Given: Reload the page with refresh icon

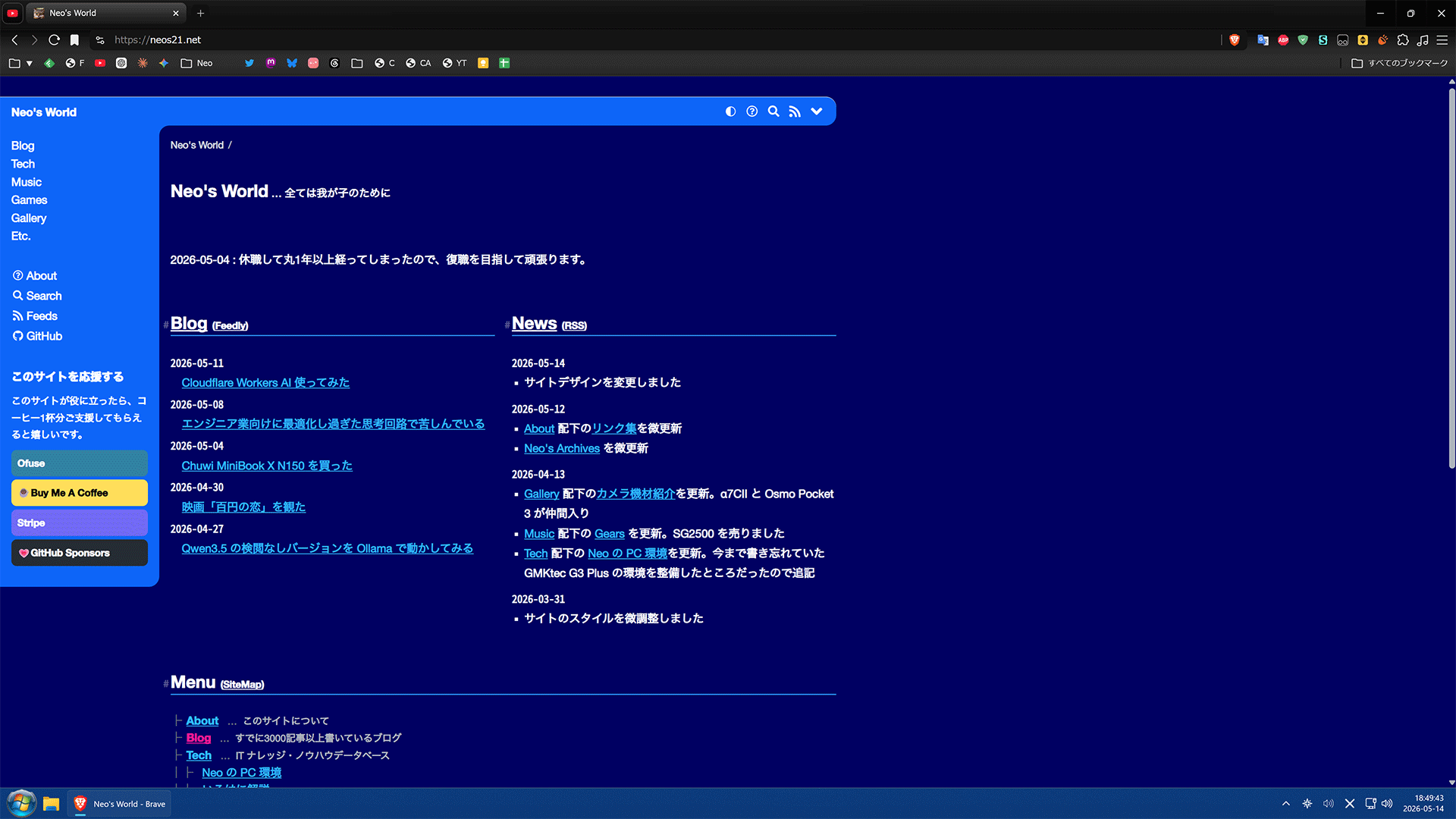Looking at the screenshot, I should click(x=54, y=39).
